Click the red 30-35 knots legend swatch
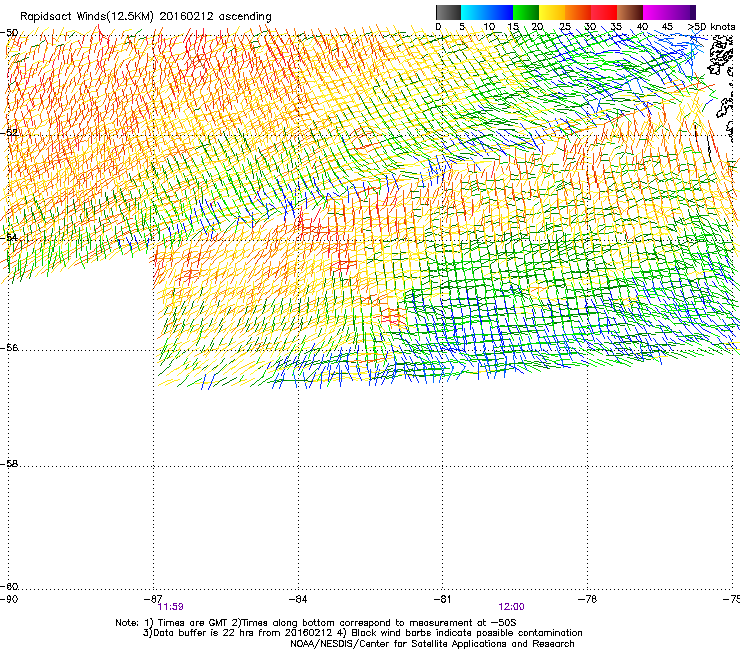Screen dimensions: 740x650 point(604,12)
